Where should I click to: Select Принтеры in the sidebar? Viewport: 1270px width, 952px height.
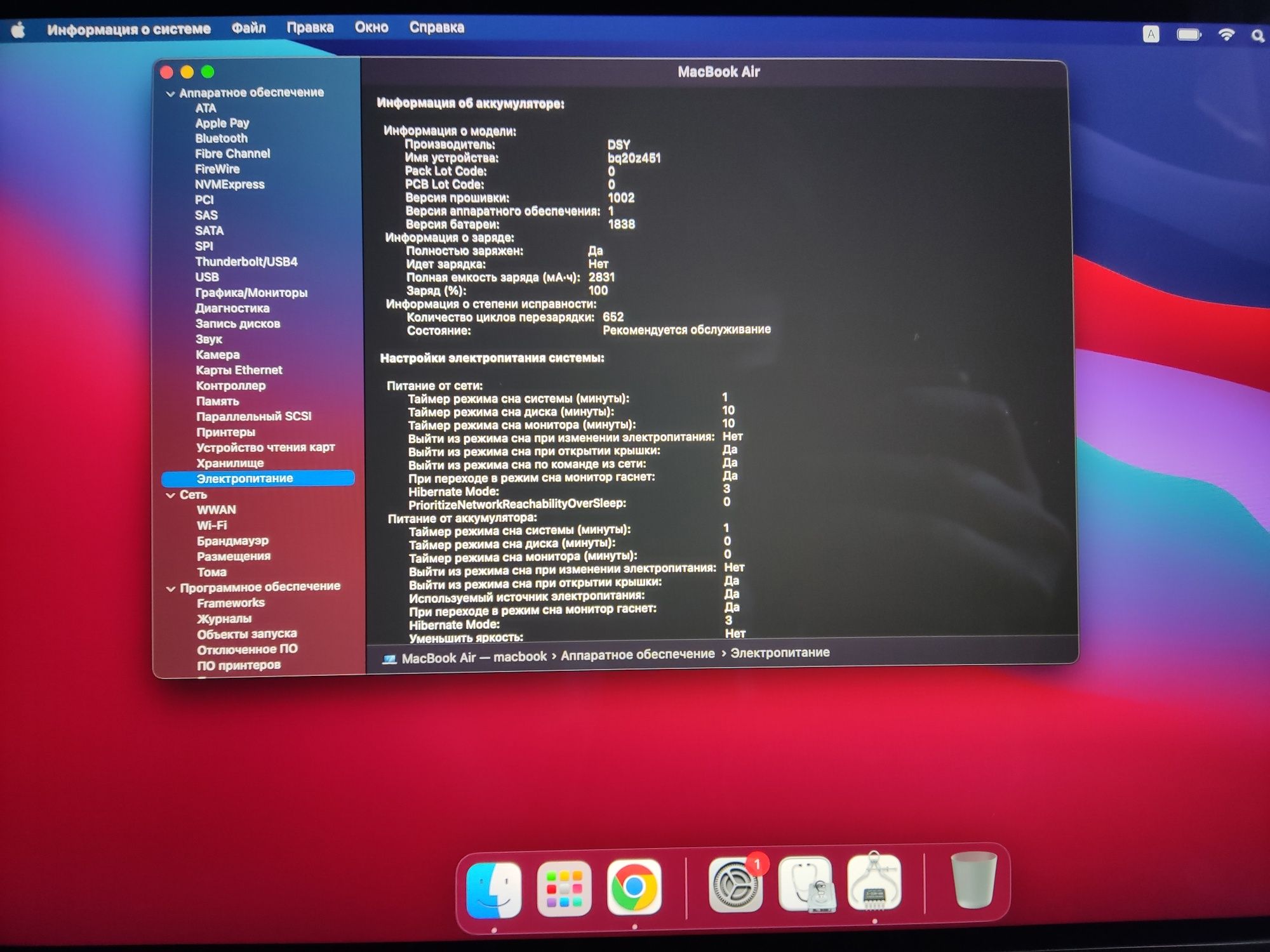[226, 432]
